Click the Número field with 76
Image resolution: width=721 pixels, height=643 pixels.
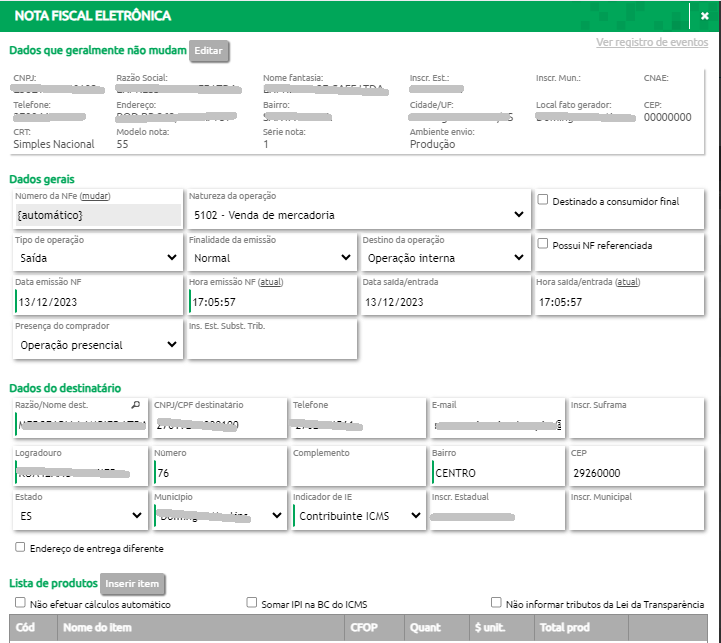pos(219,473)
